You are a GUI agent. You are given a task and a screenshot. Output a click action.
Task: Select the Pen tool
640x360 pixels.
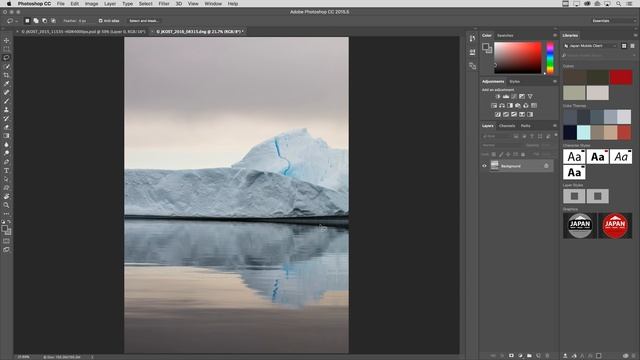(7, 162)
